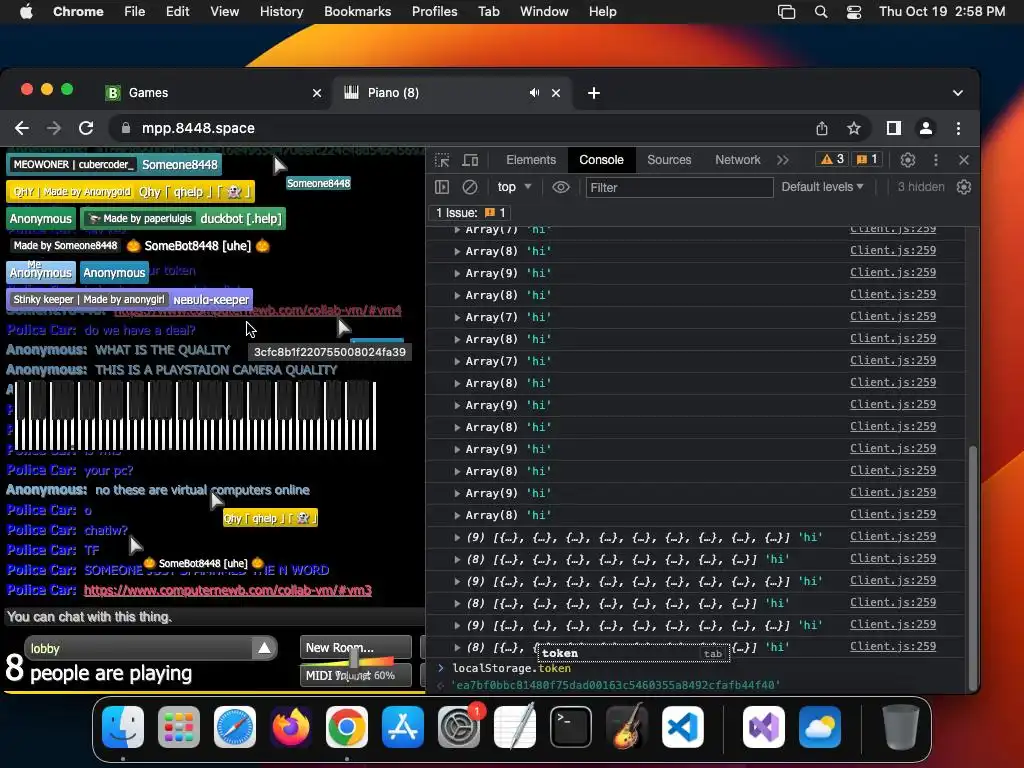The width and height of the screenshot is (1024, 768).
Task: Click the chat input box
Action: 212,616
